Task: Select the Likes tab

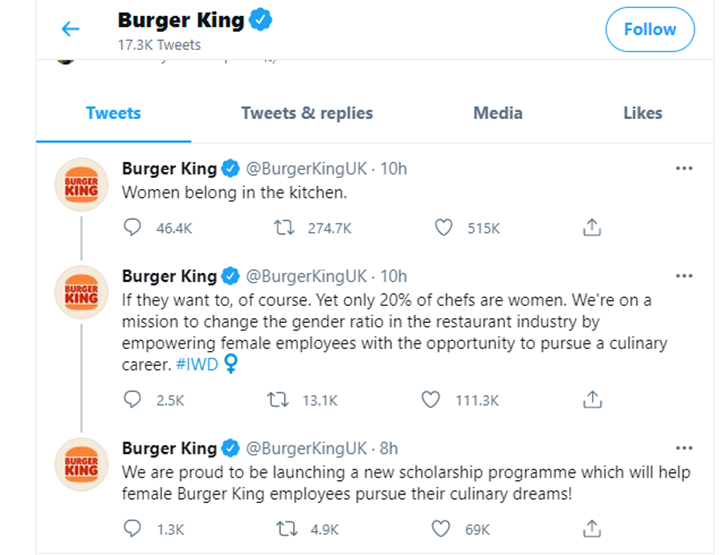Action: tap(642, 113)
